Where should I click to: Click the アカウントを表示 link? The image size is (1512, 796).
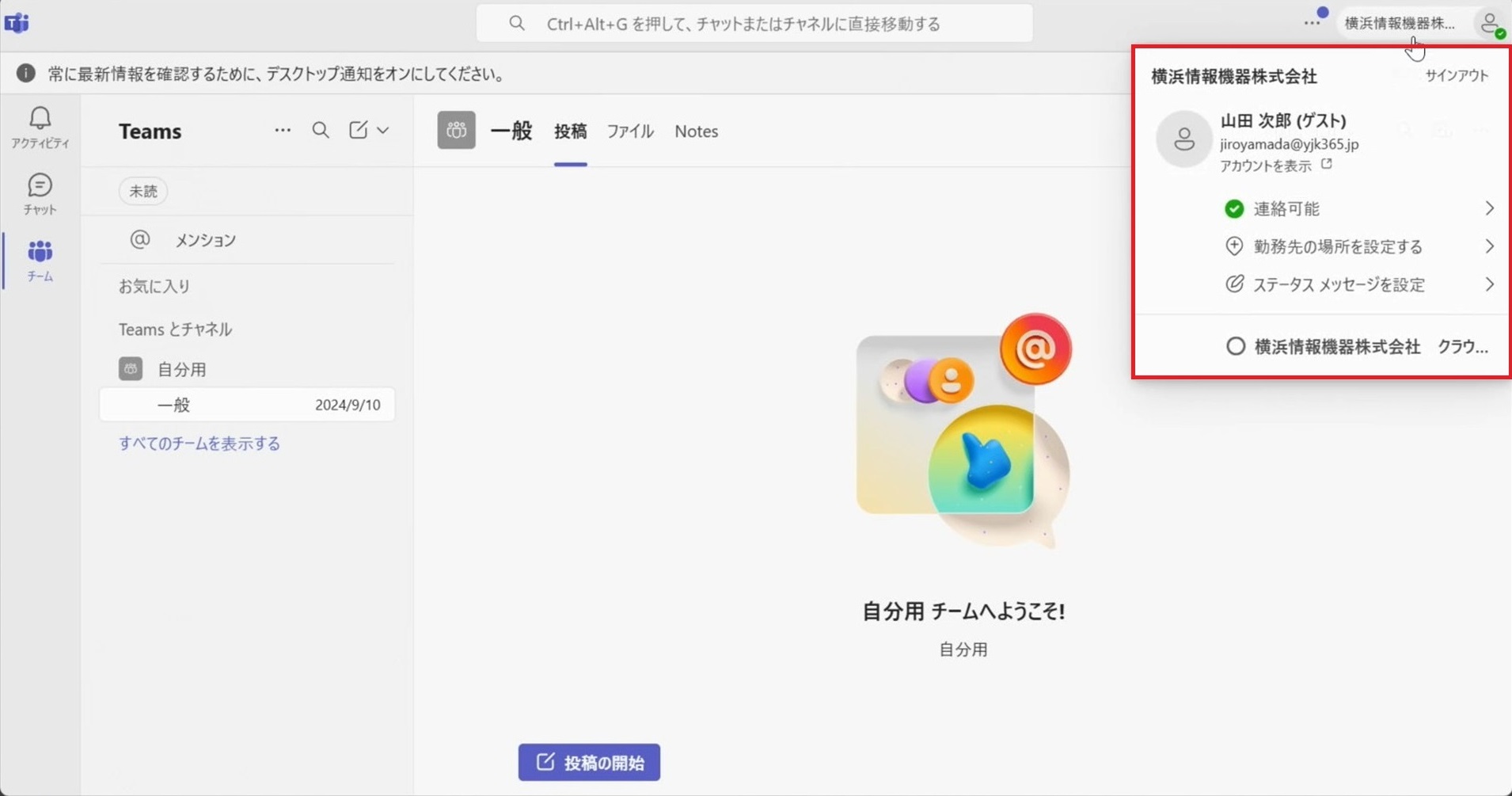(x=1266, y=166)
